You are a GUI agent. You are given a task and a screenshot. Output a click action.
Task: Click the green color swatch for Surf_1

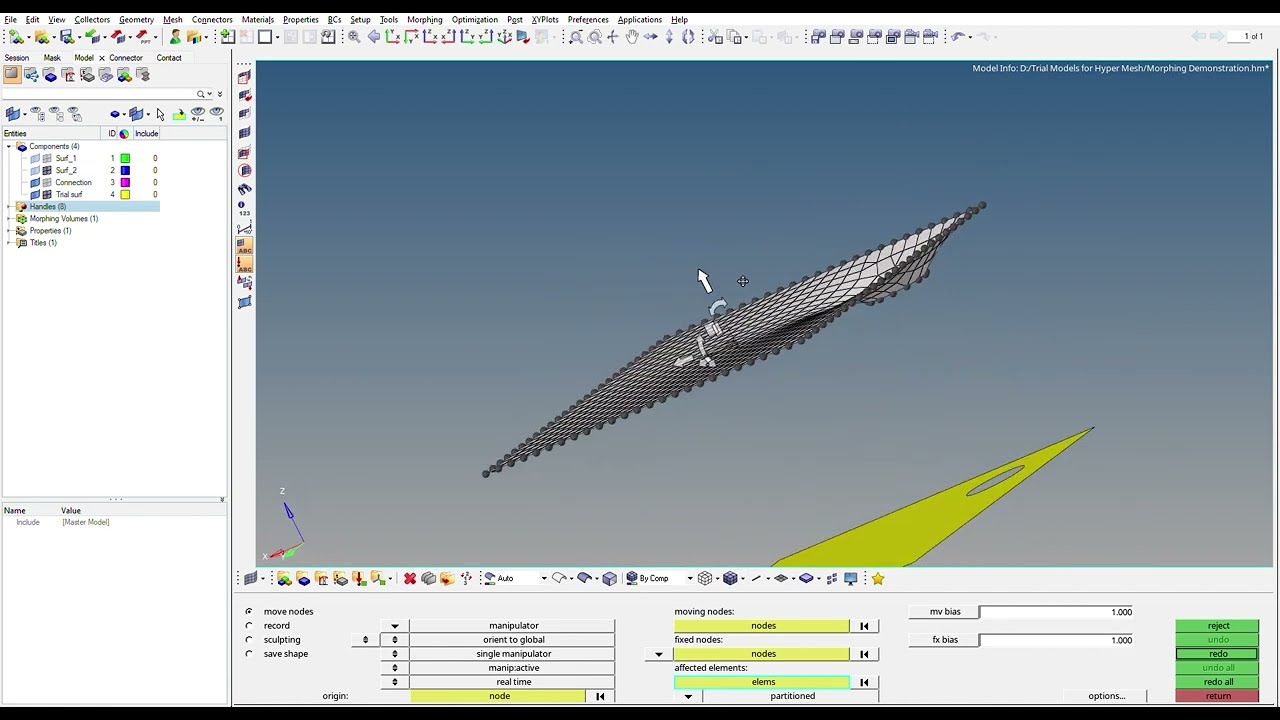[x=125, y=158]
